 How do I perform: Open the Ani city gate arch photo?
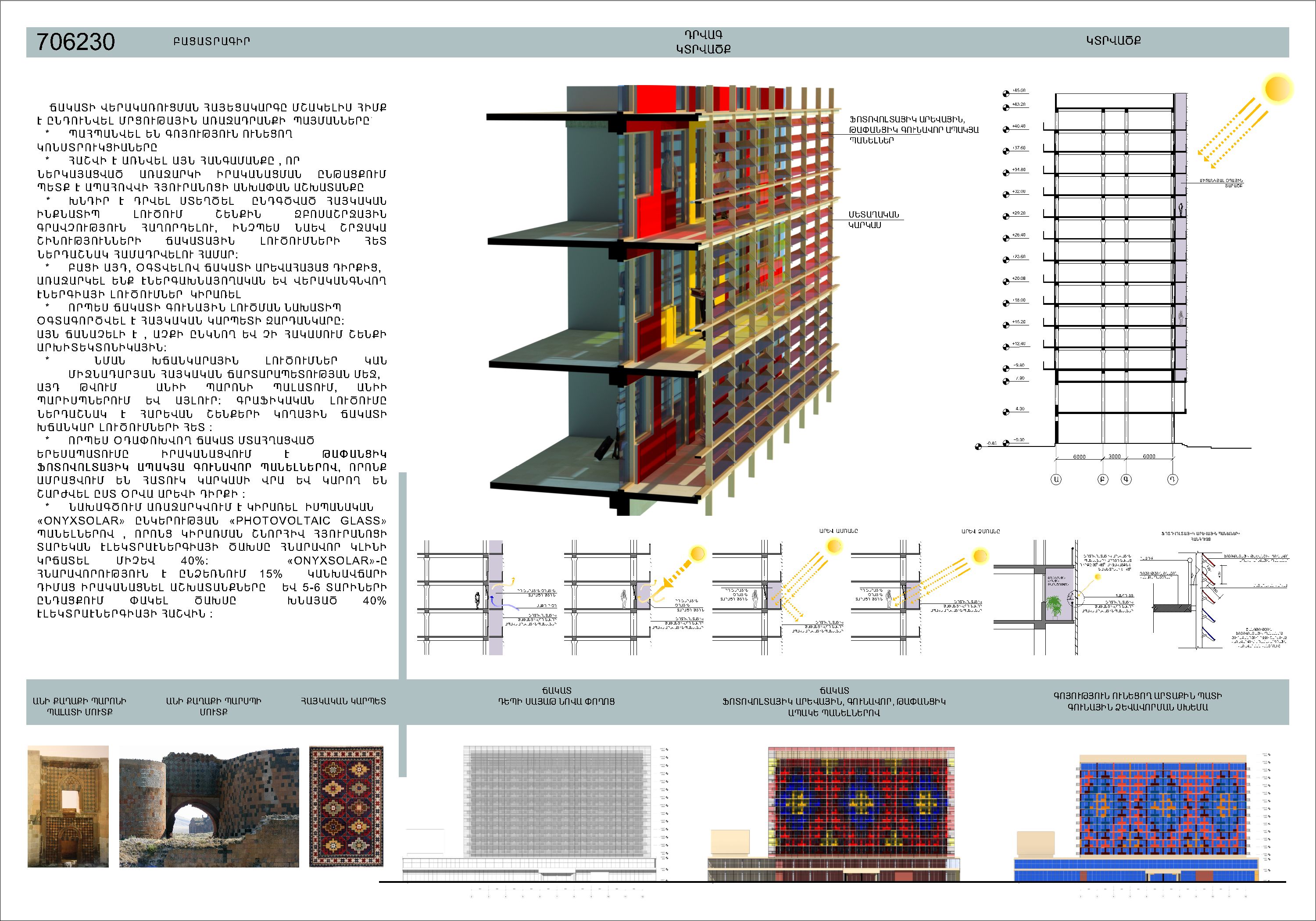pos(209,807)
